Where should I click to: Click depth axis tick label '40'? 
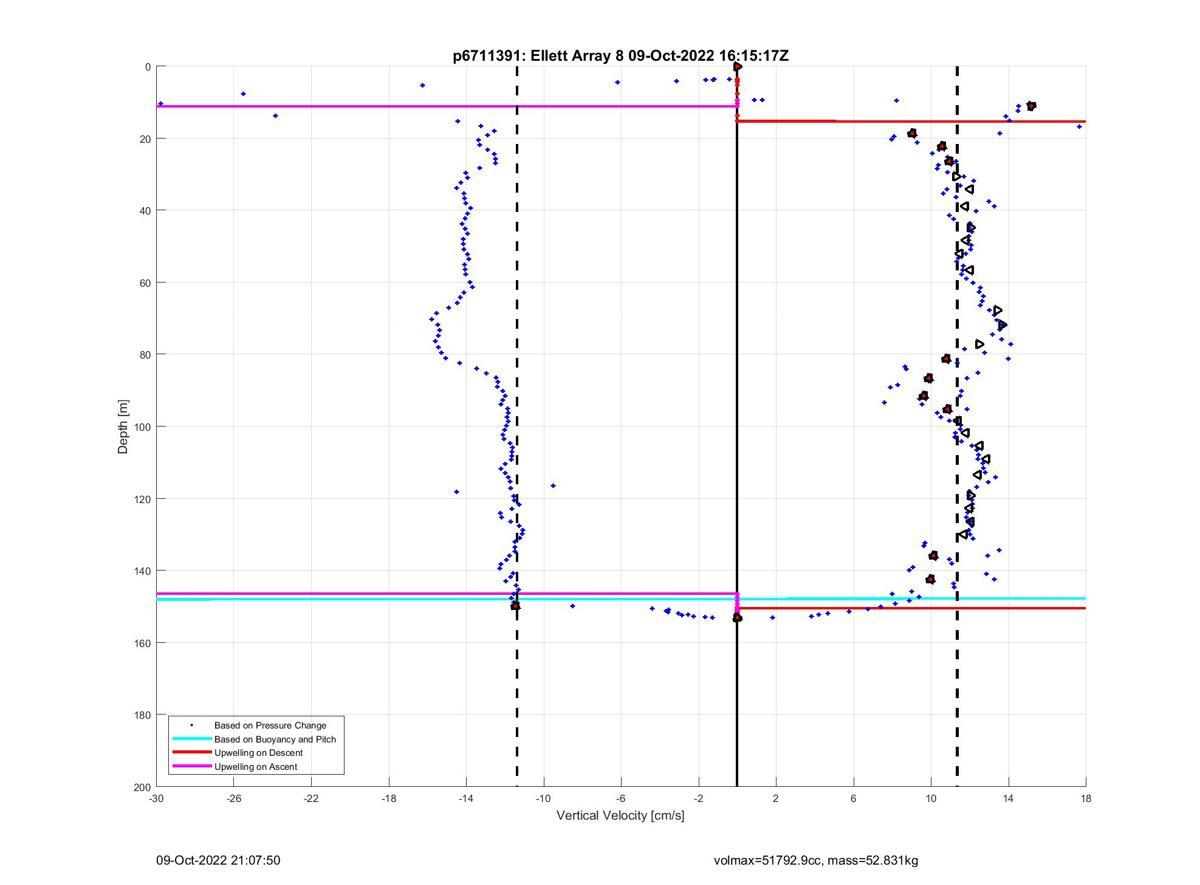[x=145, y=211]
